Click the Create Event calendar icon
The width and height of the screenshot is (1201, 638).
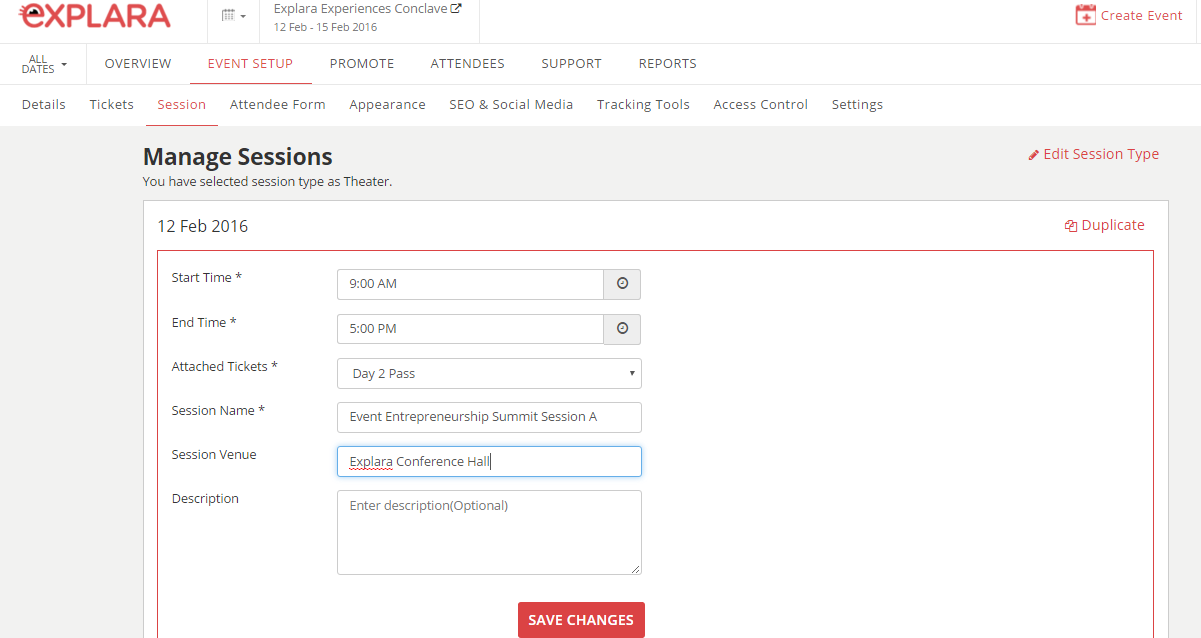tap(1085, 15)
